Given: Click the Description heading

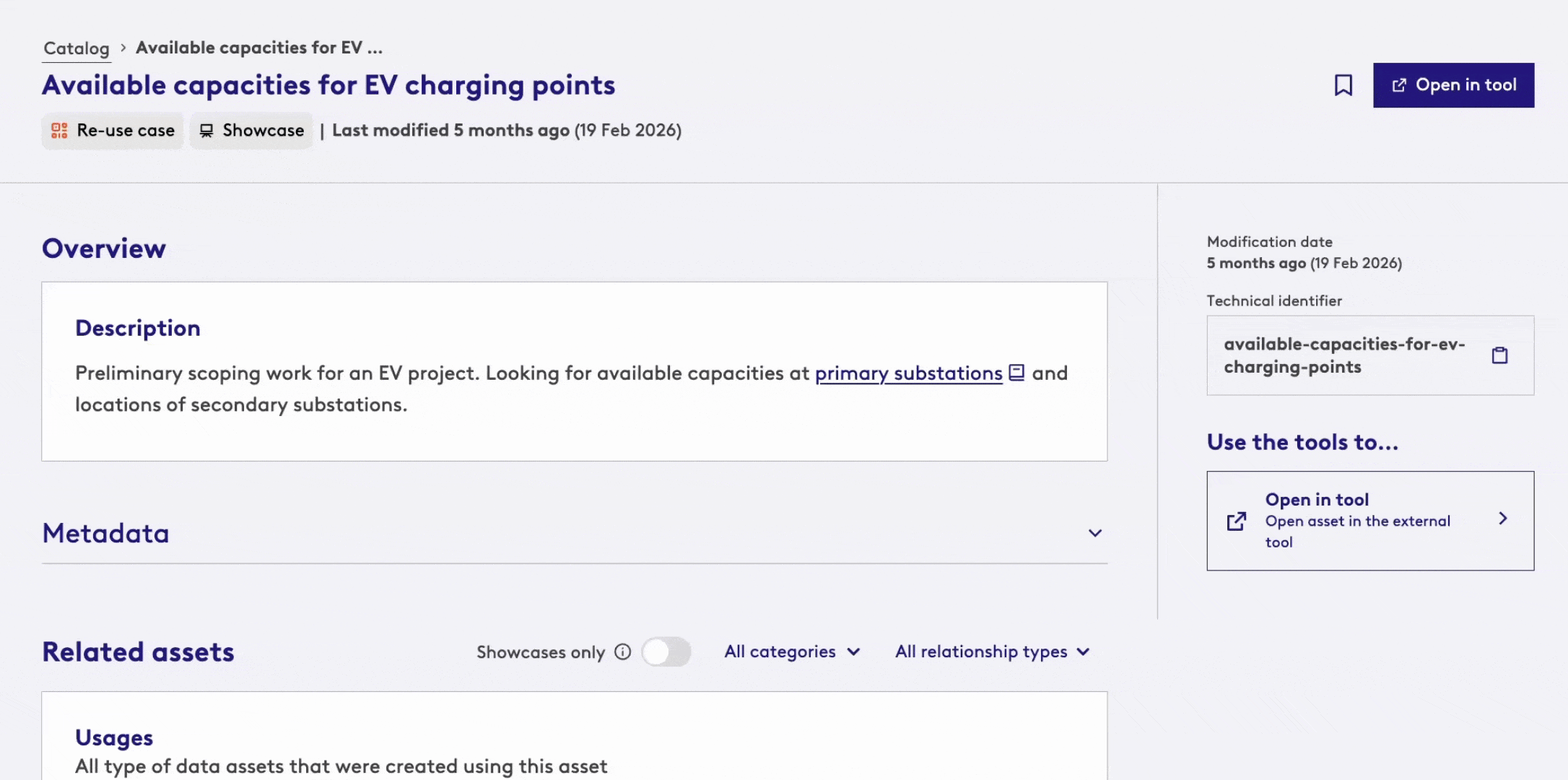Looking at the screenshot, I should tap(138, 328).
